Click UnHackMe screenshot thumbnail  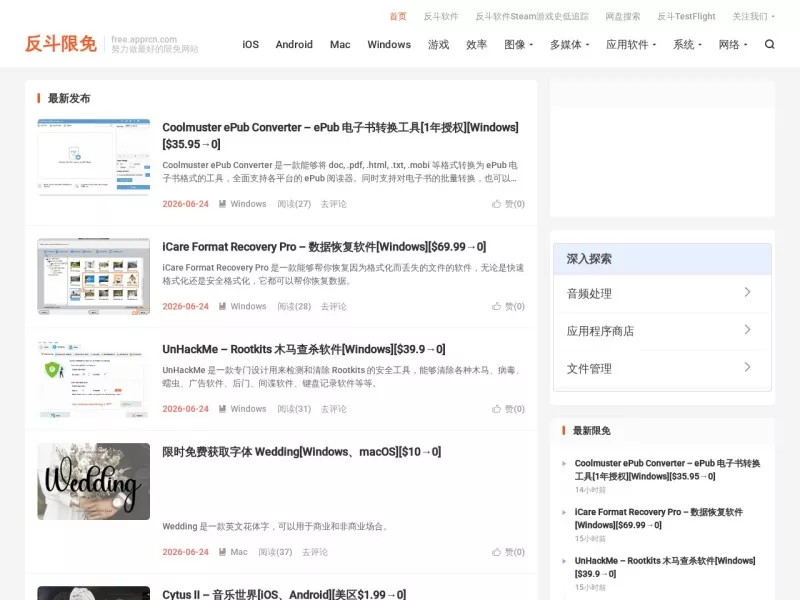tap(94, 379)
